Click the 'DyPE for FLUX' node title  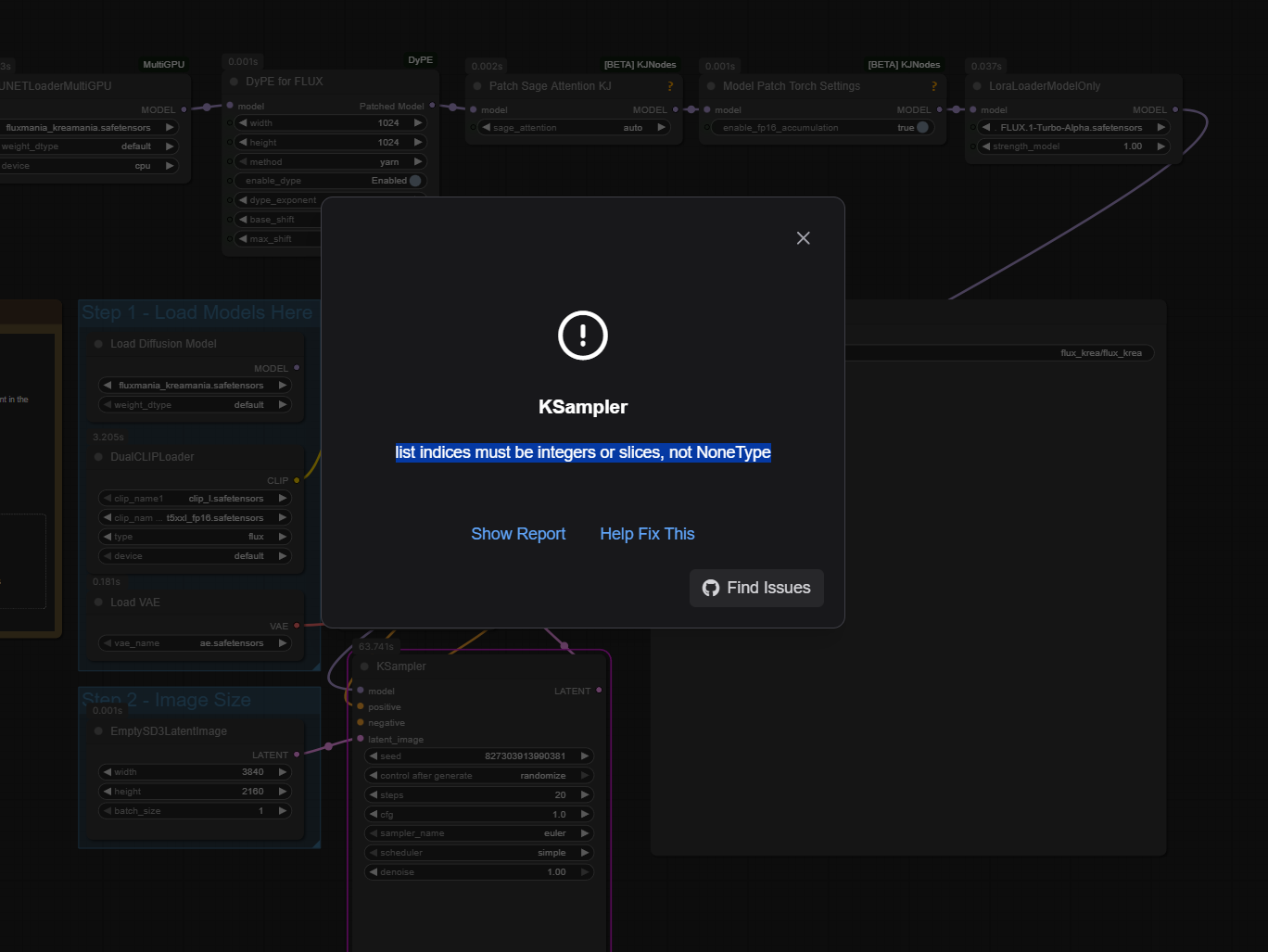pyautogui.click(x=285, y=82)
